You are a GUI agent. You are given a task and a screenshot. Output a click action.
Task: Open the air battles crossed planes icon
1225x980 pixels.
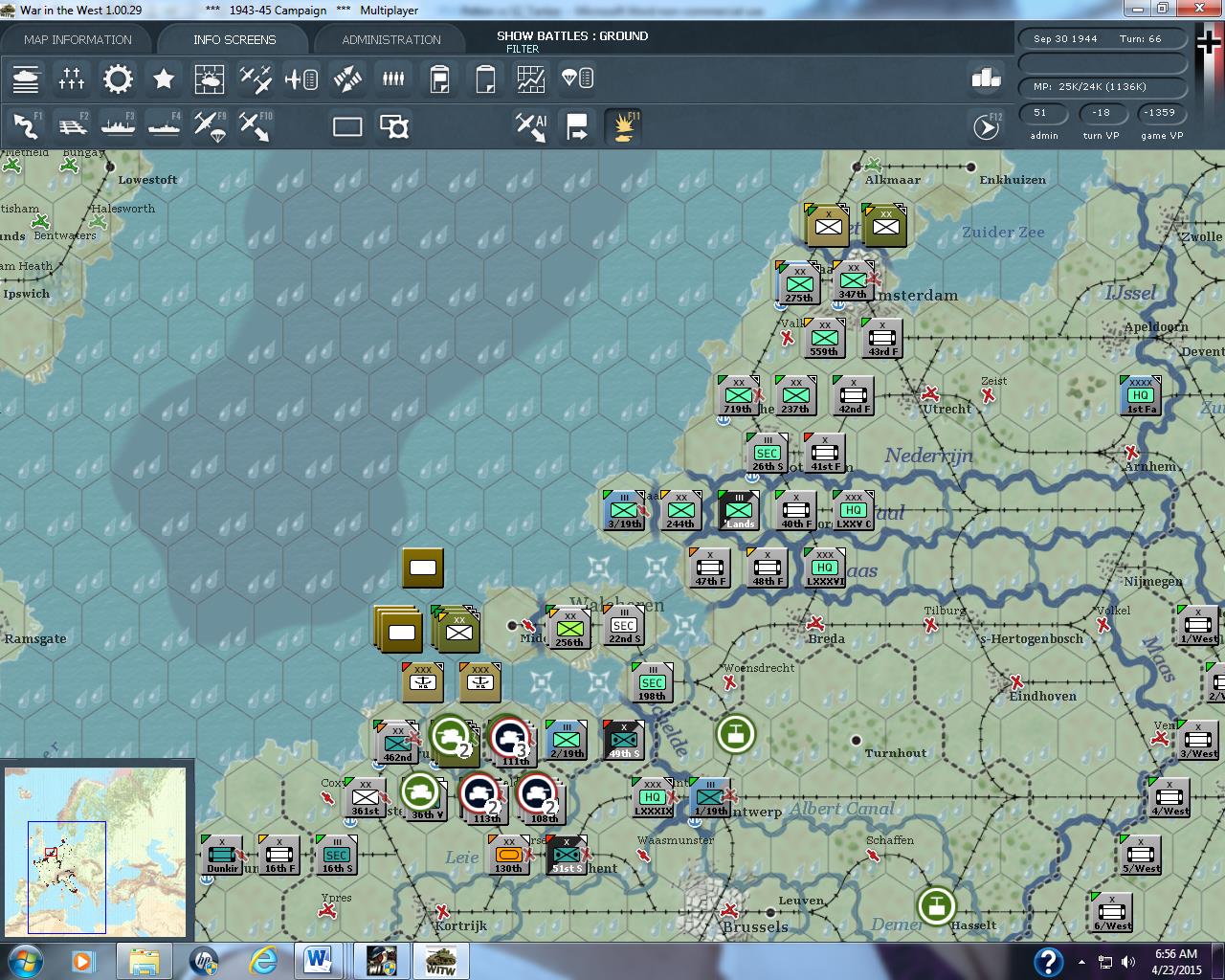pyautogui.click(x=256, y=78)
